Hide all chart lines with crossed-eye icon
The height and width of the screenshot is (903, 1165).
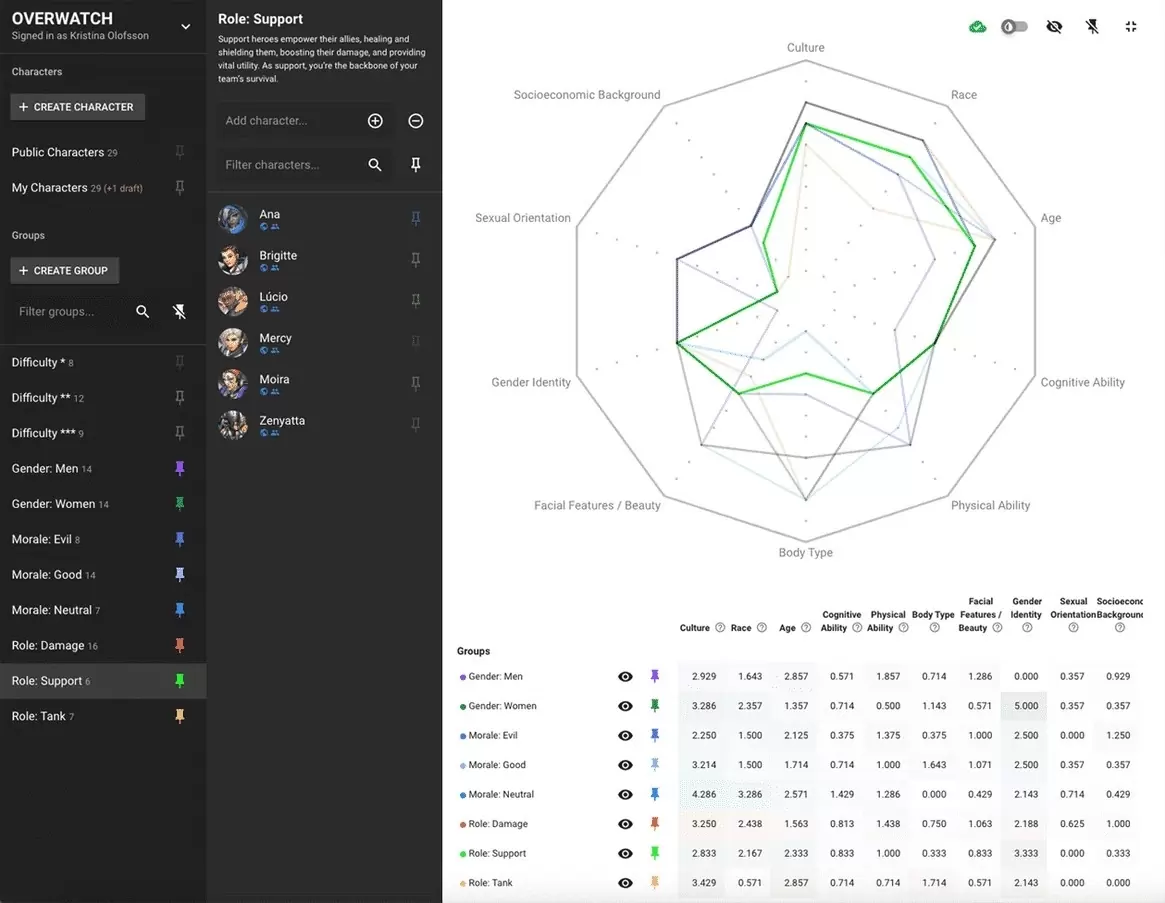pyautogui.click(x=1054, y=27)
